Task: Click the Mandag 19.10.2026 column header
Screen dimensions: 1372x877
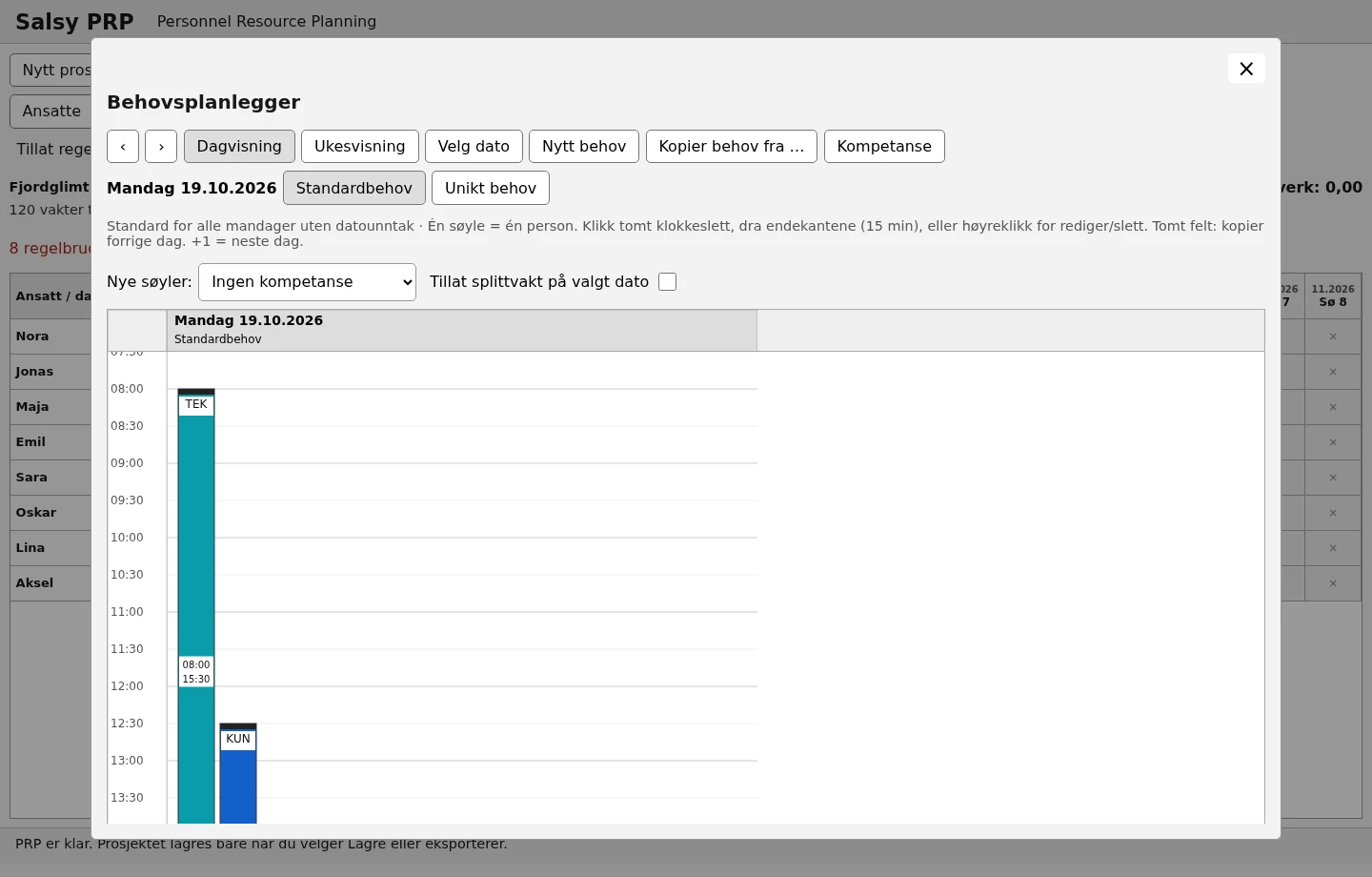Action: 462,330
